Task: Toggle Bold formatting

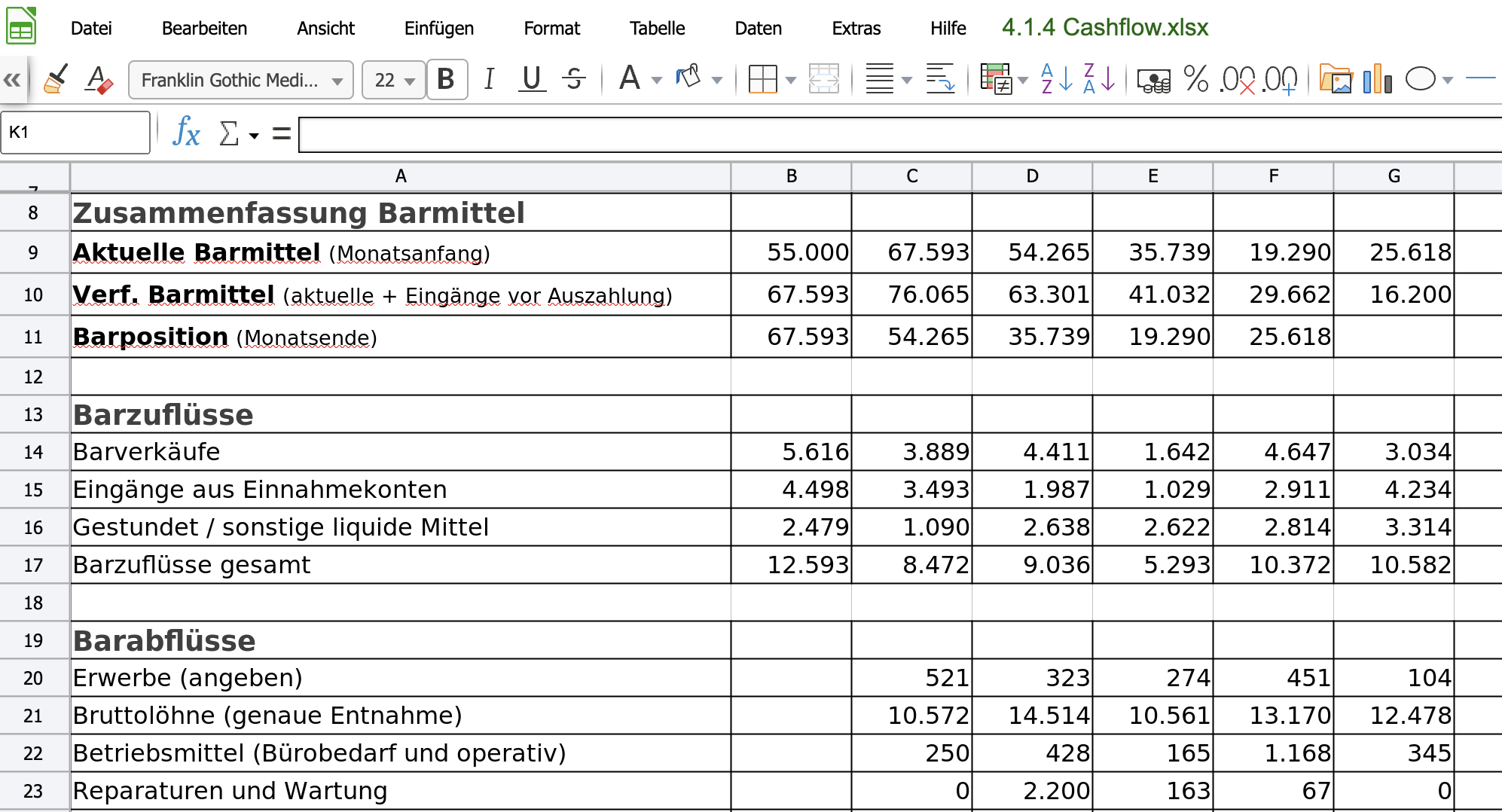Action: point(446,79)
